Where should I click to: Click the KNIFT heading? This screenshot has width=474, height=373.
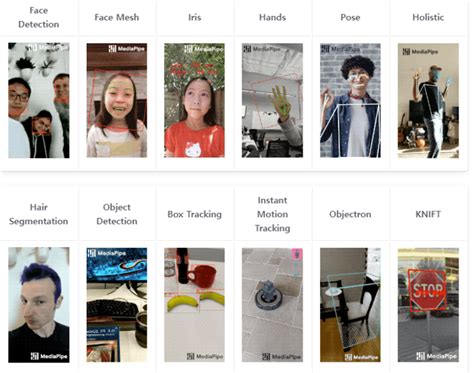coord(428,214)
